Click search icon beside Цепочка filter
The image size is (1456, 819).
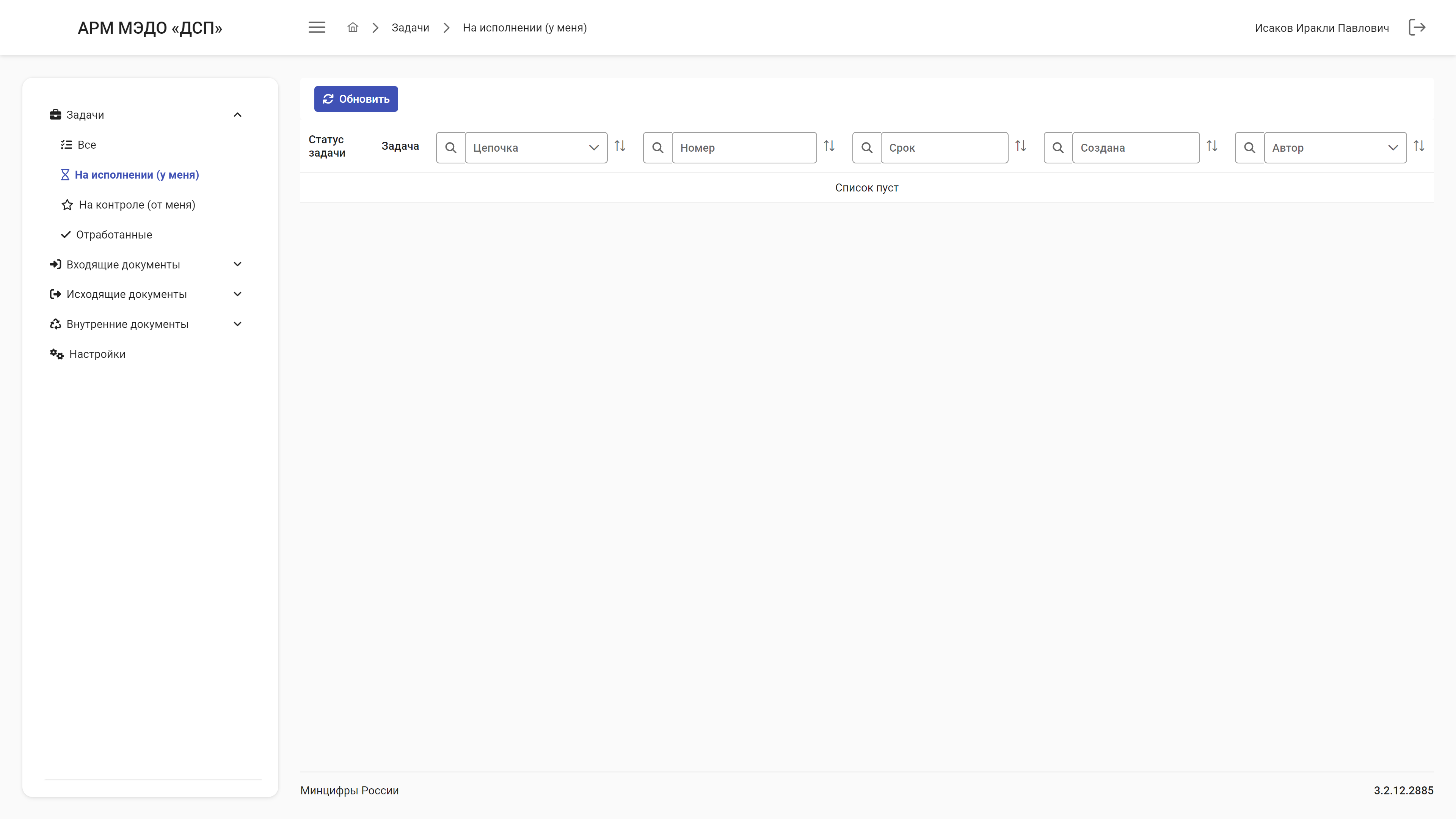450,147
